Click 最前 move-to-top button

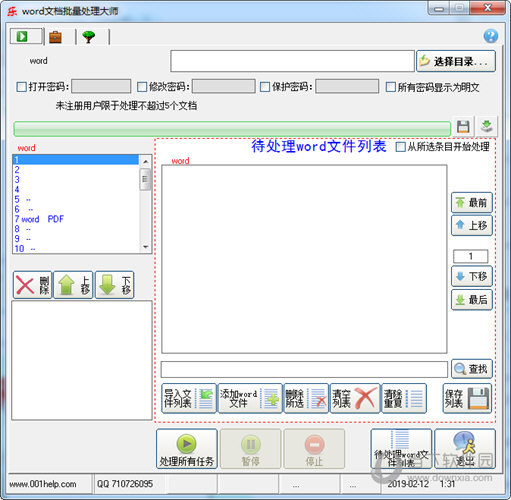(x=472, y=202)
